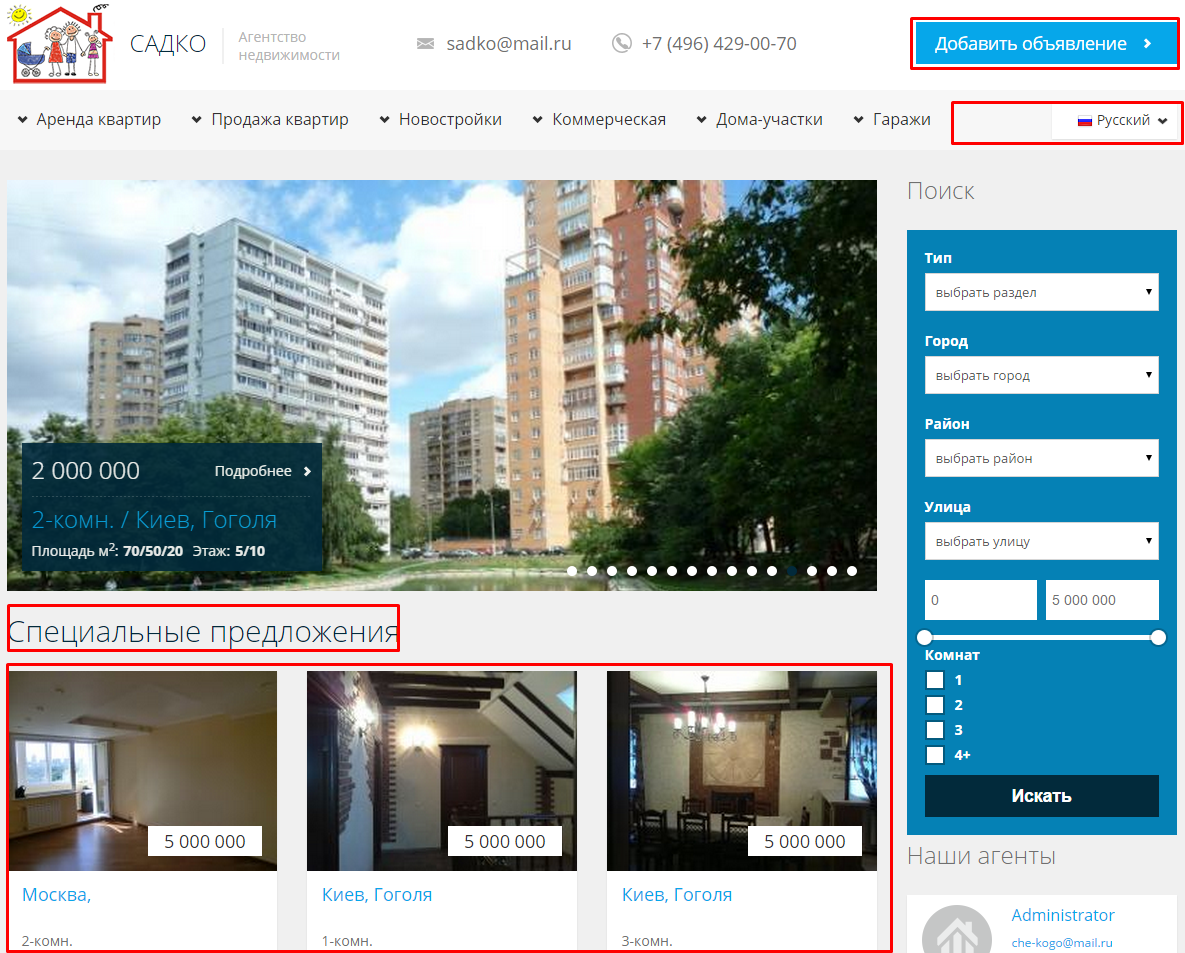Screen dimensions: 1185x953
Task: Click the Этаж: 5/10 text
Action: (x=229, y=551)
